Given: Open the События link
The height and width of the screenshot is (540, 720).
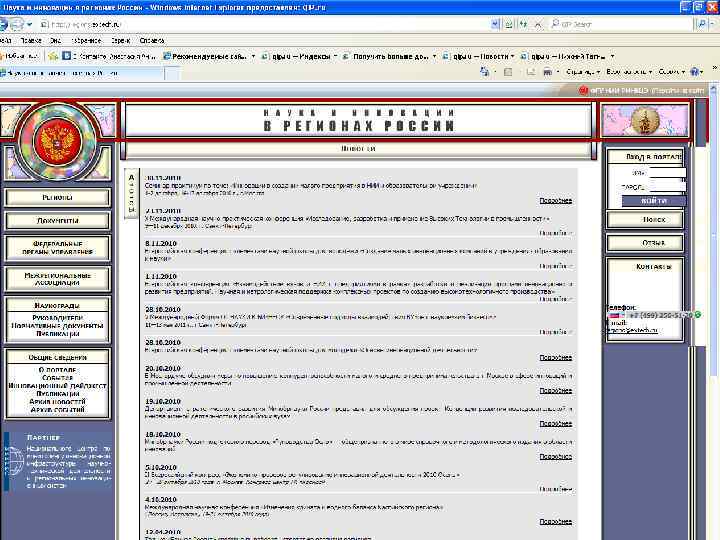Looking at the screenshot, I should [x=57, y=377].
